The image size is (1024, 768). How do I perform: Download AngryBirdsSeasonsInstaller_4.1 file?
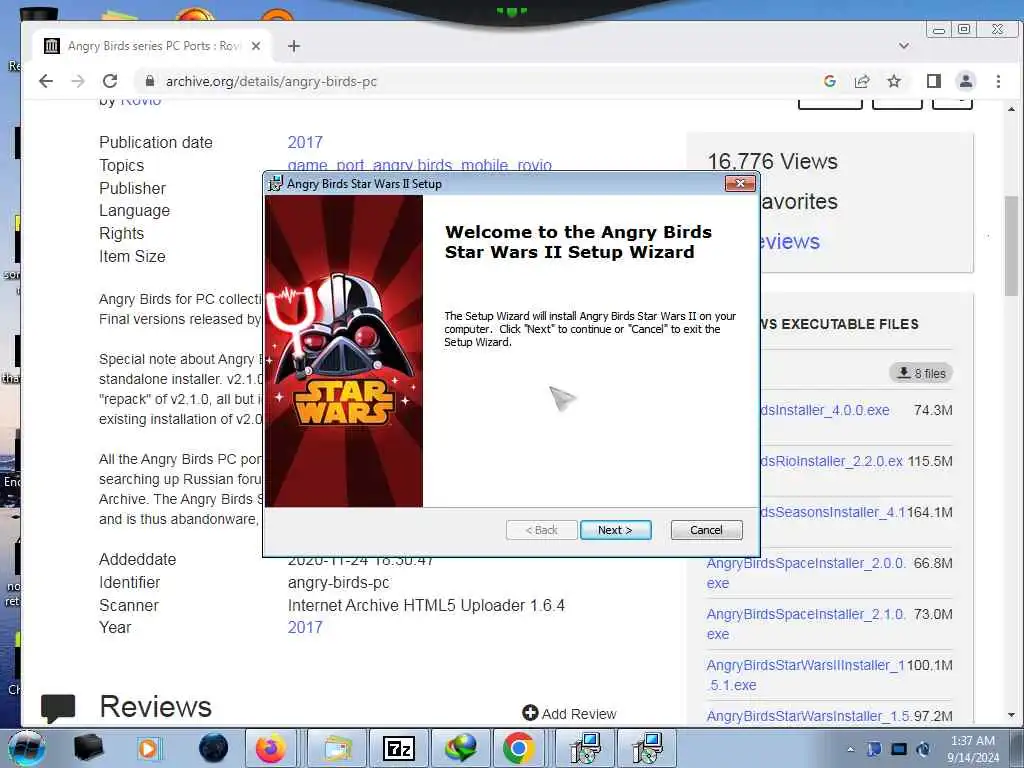pyautogui.click(x=832, y=512)
